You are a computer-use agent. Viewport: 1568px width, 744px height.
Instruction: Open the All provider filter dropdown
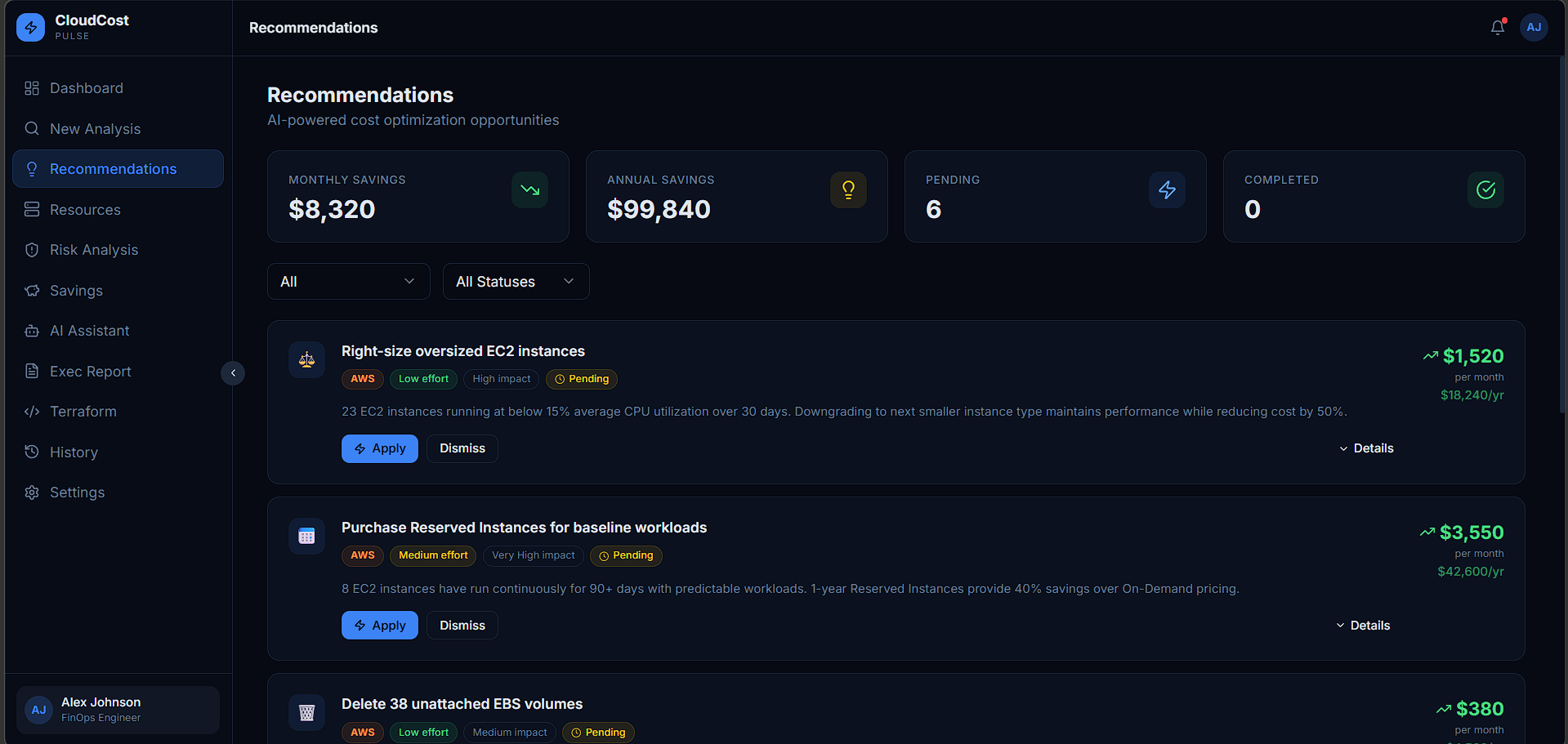(349, 282)
